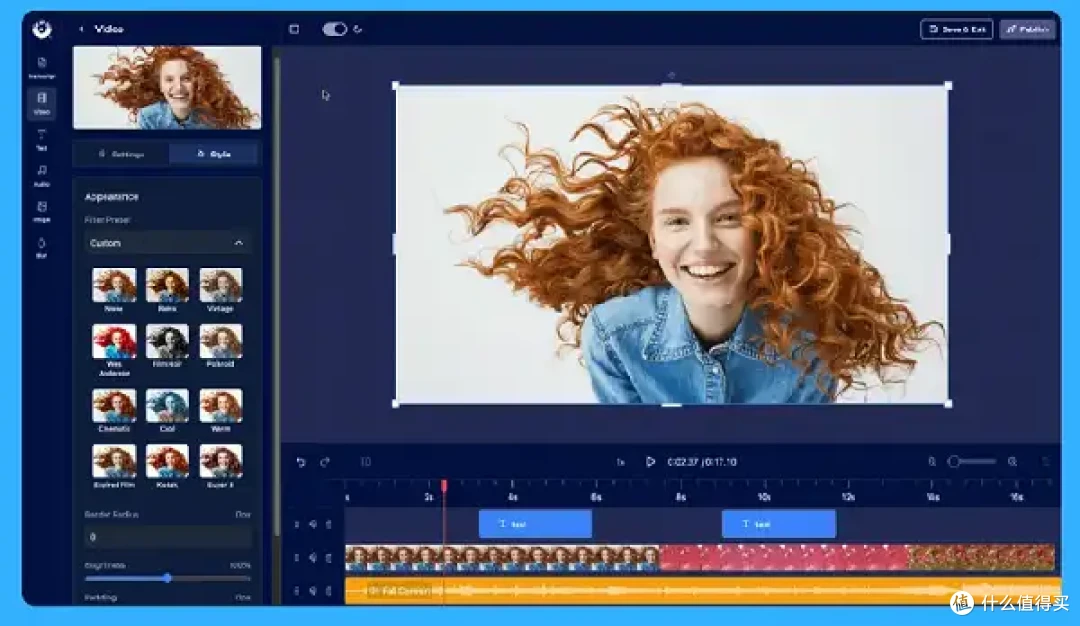Play the video preview

650,461
